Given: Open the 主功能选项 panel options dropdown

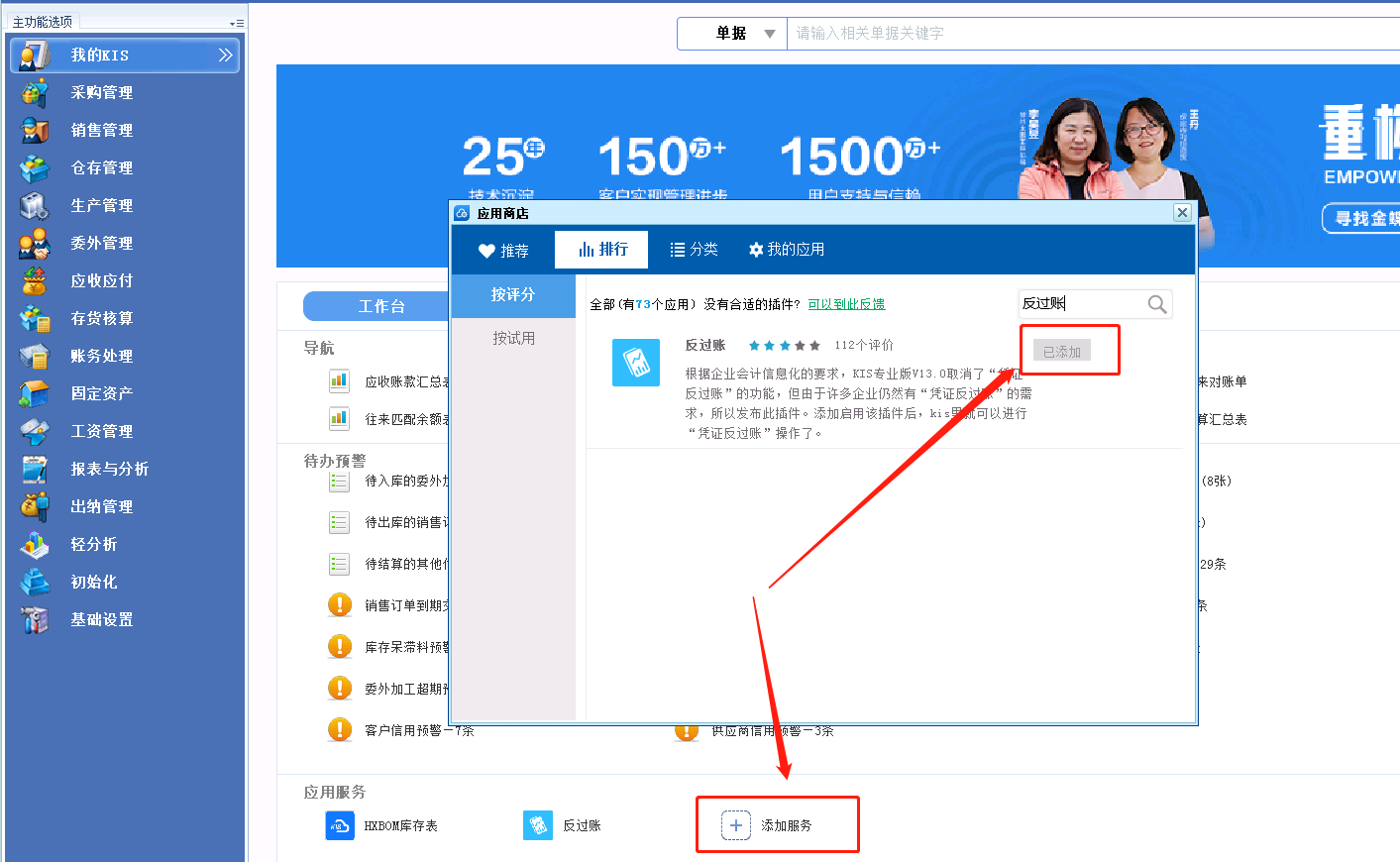Looking at the screenshot, I should click(236, 23).
